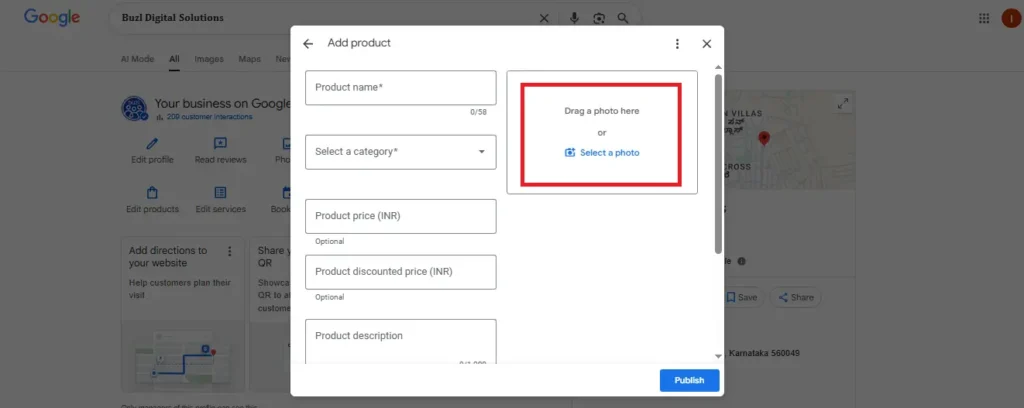Open Read reviews
This screenshot has height=408, width=1024.
tap(221, 151)
